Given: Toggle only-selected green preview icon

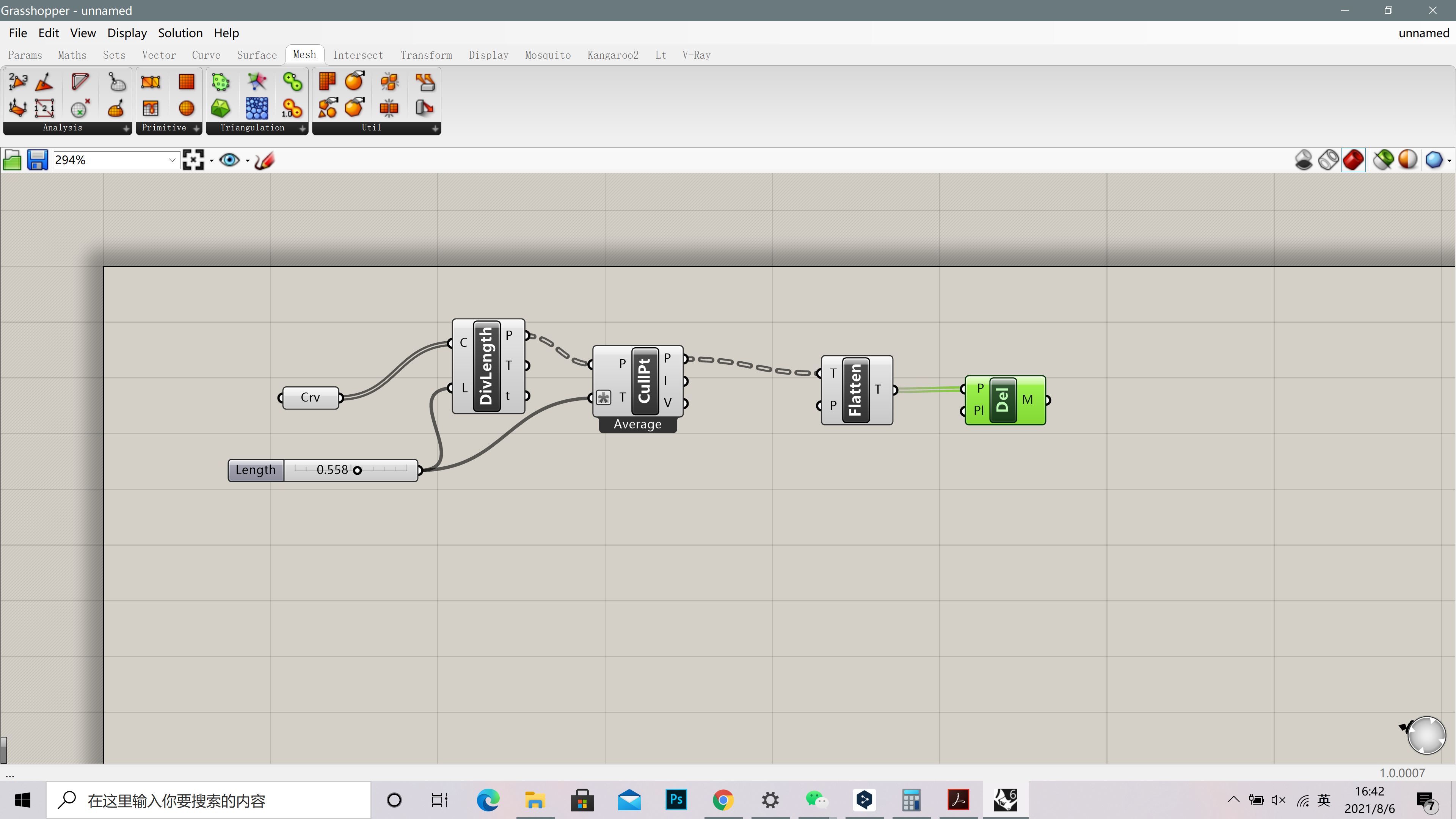Looking at the screenshot, I should pyautogui.click(x=1384, y=160).
